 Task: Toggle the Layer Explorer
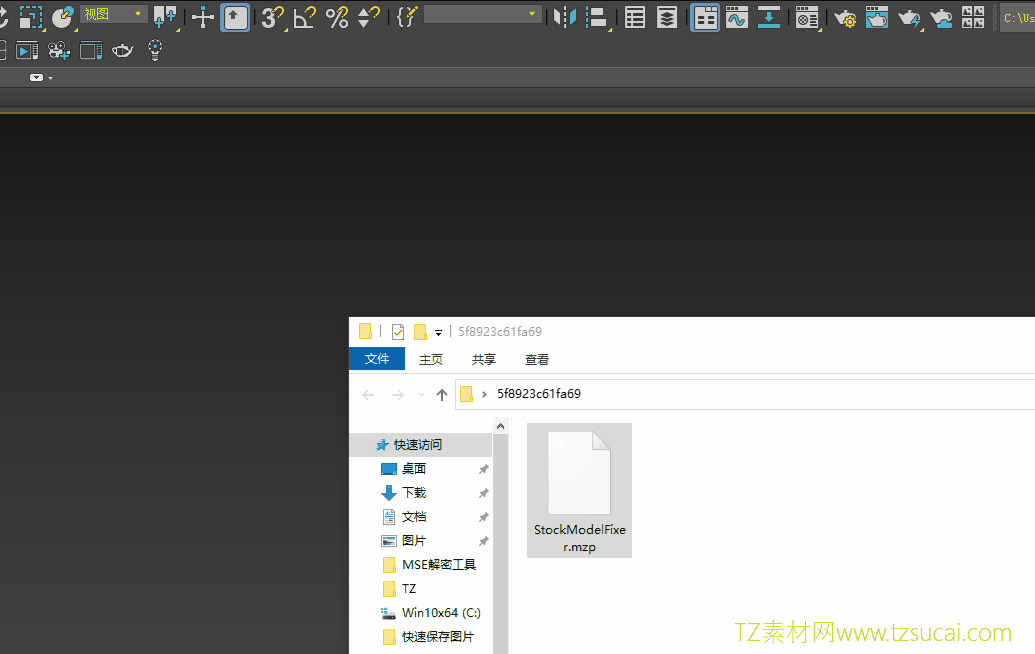pyautogui.click(x=667, y=17)
